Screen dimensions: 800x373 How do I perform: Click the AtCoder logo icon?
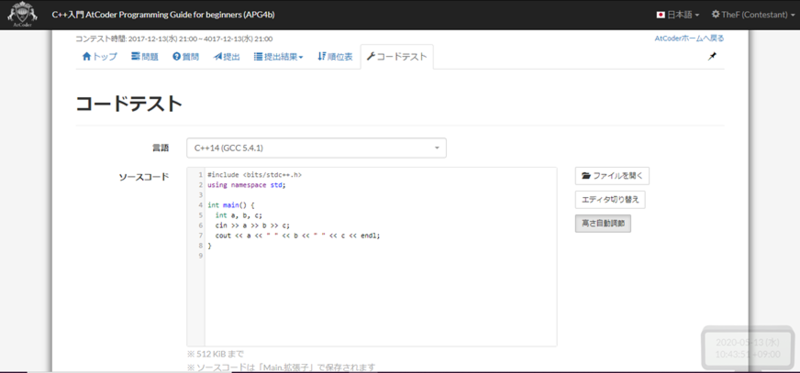pos(22,14)
